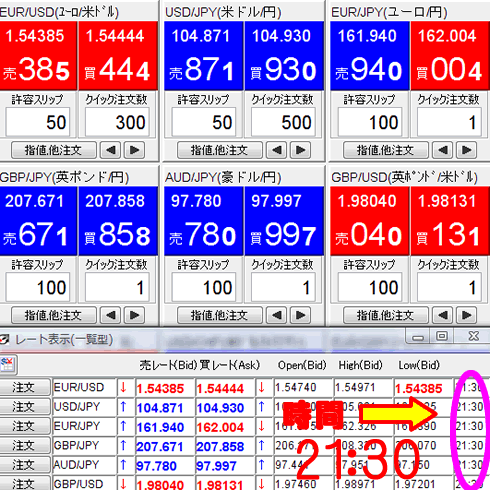Click the USD/JPY sell rate panel 104.871
This screenshot has width=490, height=490.
[x=204, y=56]
